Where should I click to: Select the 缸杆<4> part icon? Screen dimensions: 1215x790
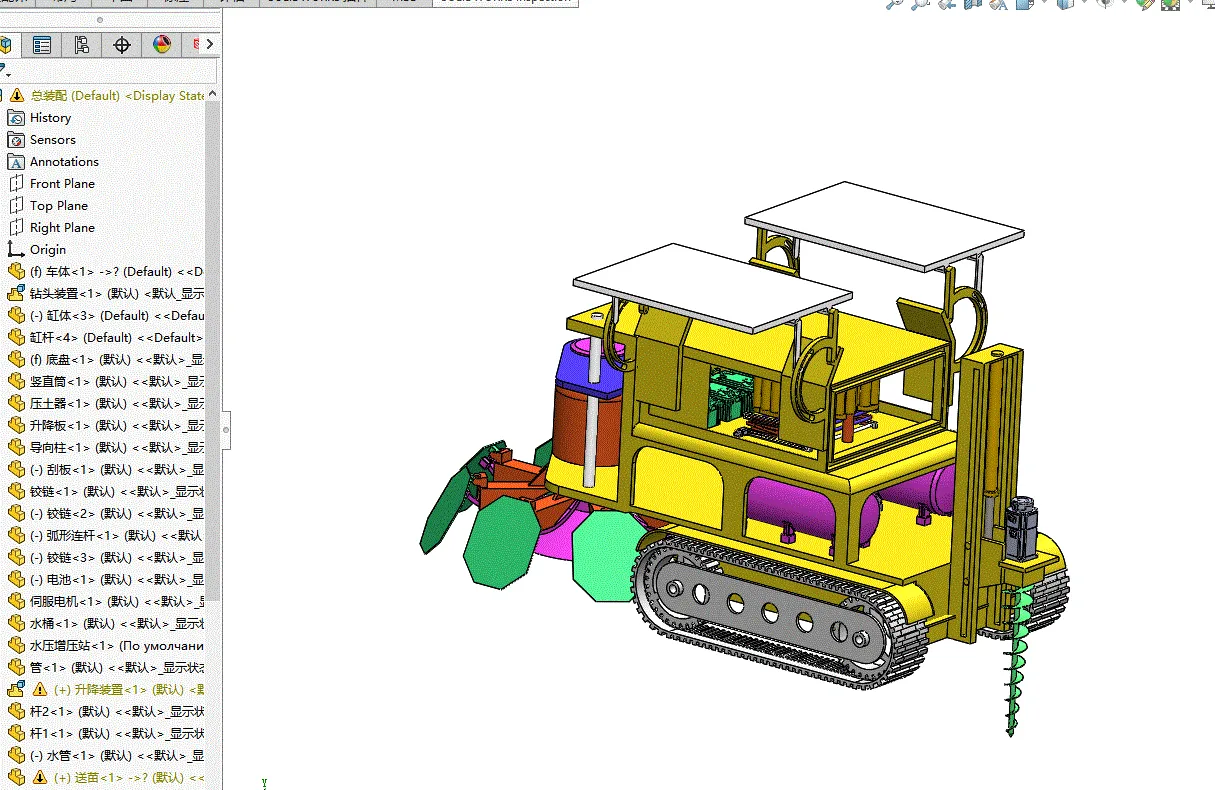pyautogui.click(x=15, y=338)
